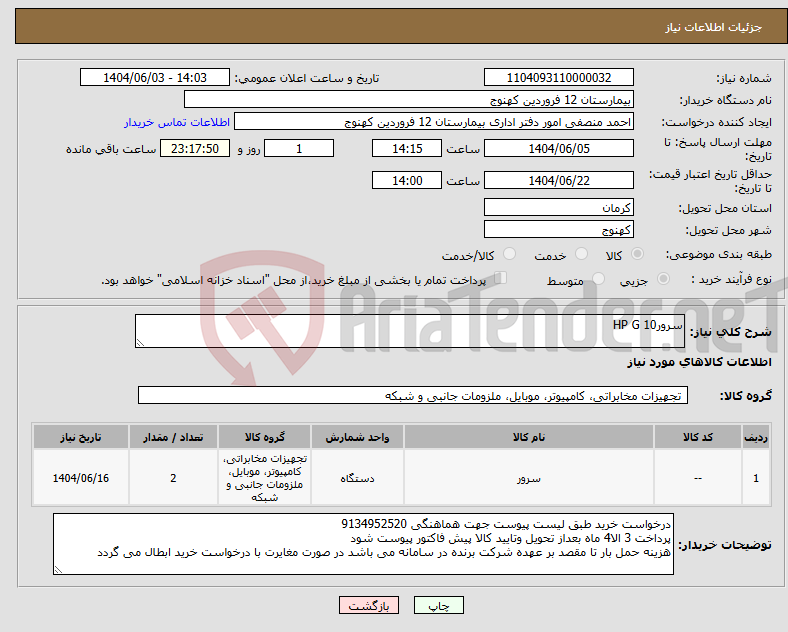The image size is (788, 632).
Task: Click the remaining time field 23:17:50
Action: click(195, 149)
